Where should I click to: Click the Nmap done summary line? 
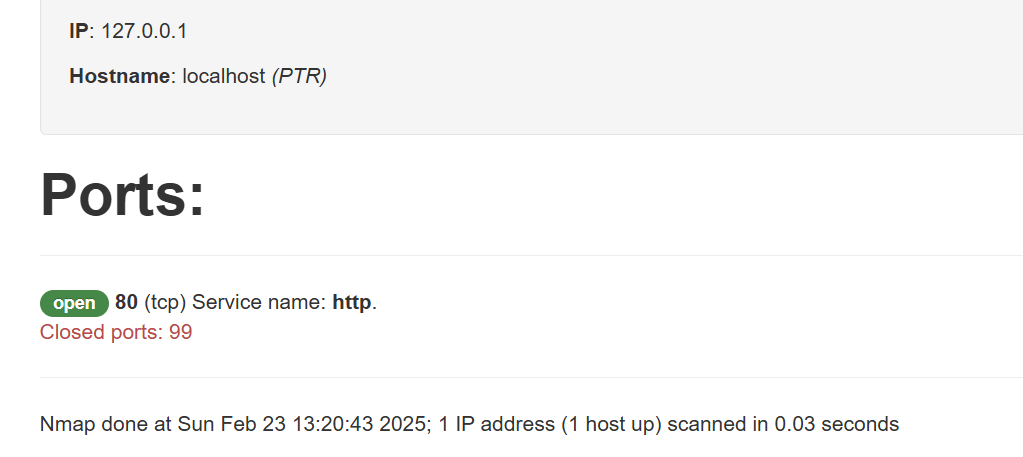470,424
